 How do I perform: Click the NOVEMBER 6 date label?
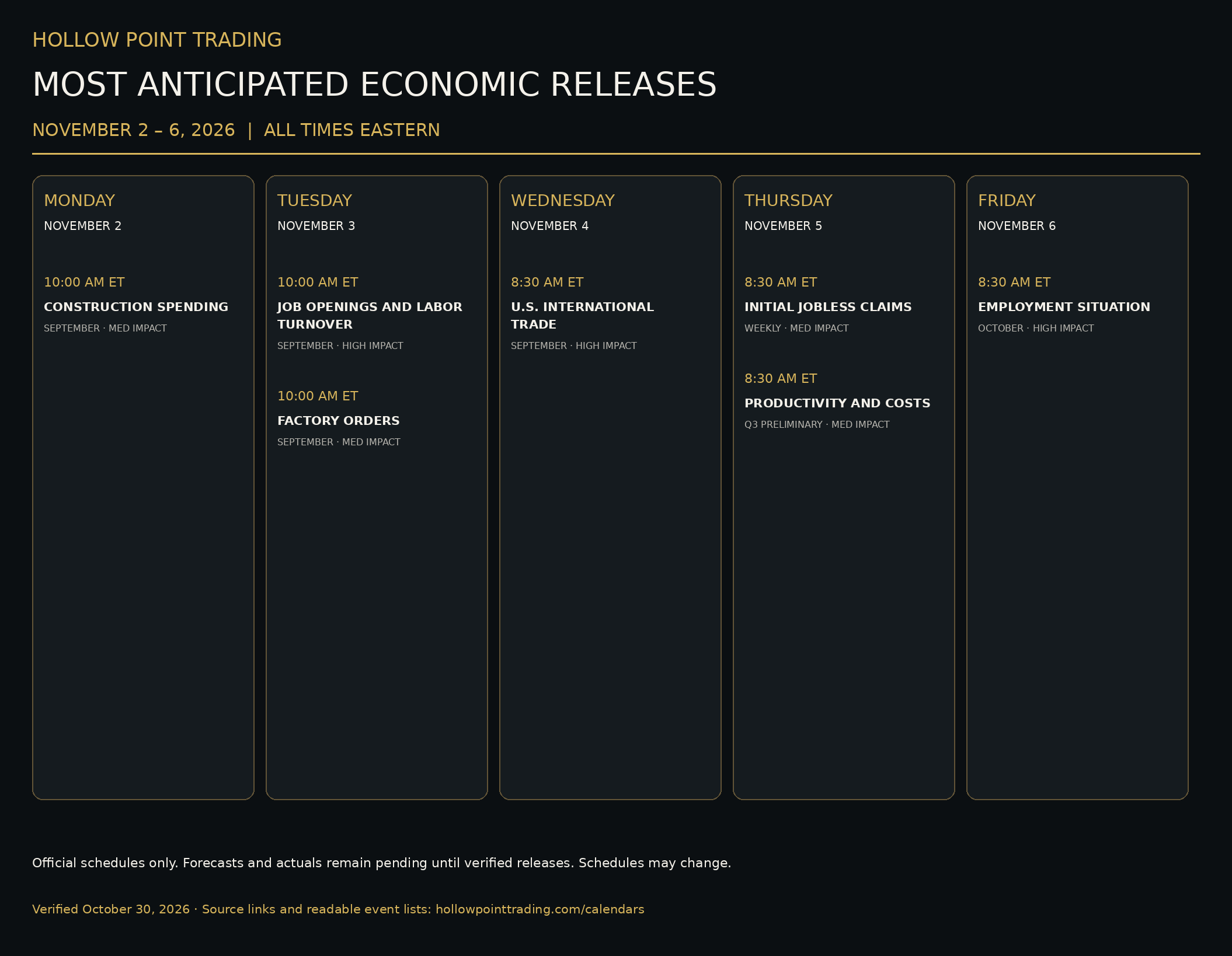pos(1017,226)
